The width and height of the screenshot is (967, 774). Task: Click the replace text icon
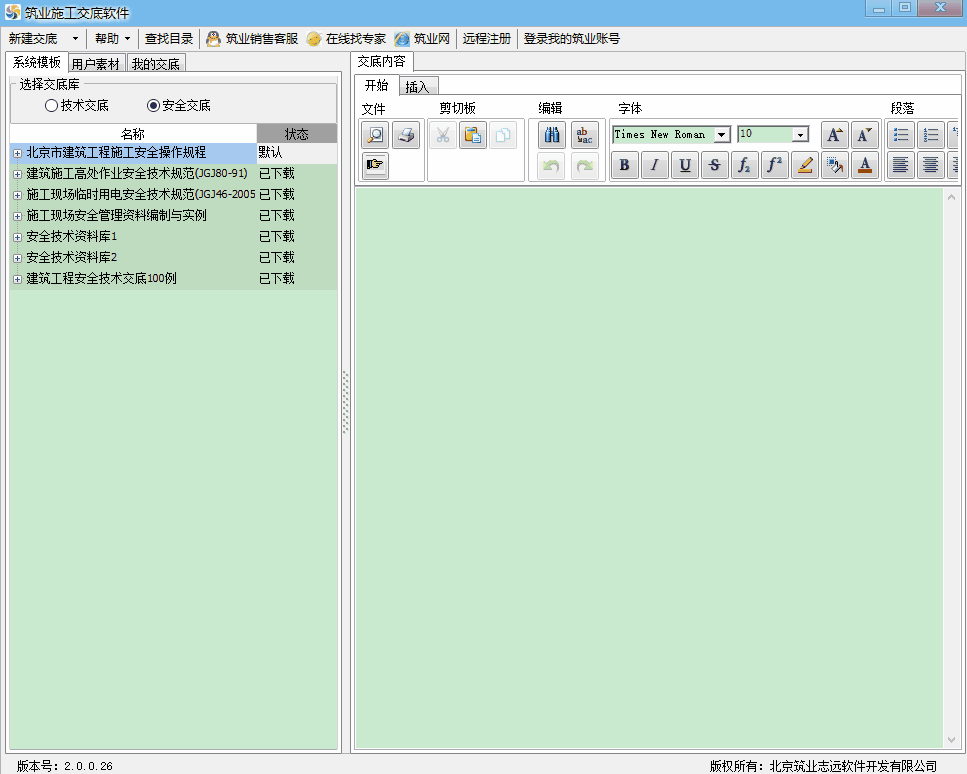coord(585,135)
